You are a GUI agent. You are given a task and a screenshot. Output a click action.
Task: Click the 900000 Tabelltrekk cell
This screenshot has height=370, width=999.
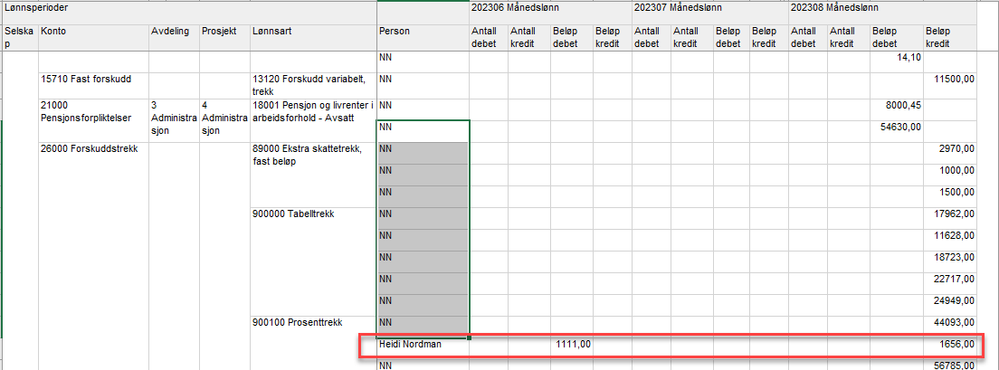(313, 261)
